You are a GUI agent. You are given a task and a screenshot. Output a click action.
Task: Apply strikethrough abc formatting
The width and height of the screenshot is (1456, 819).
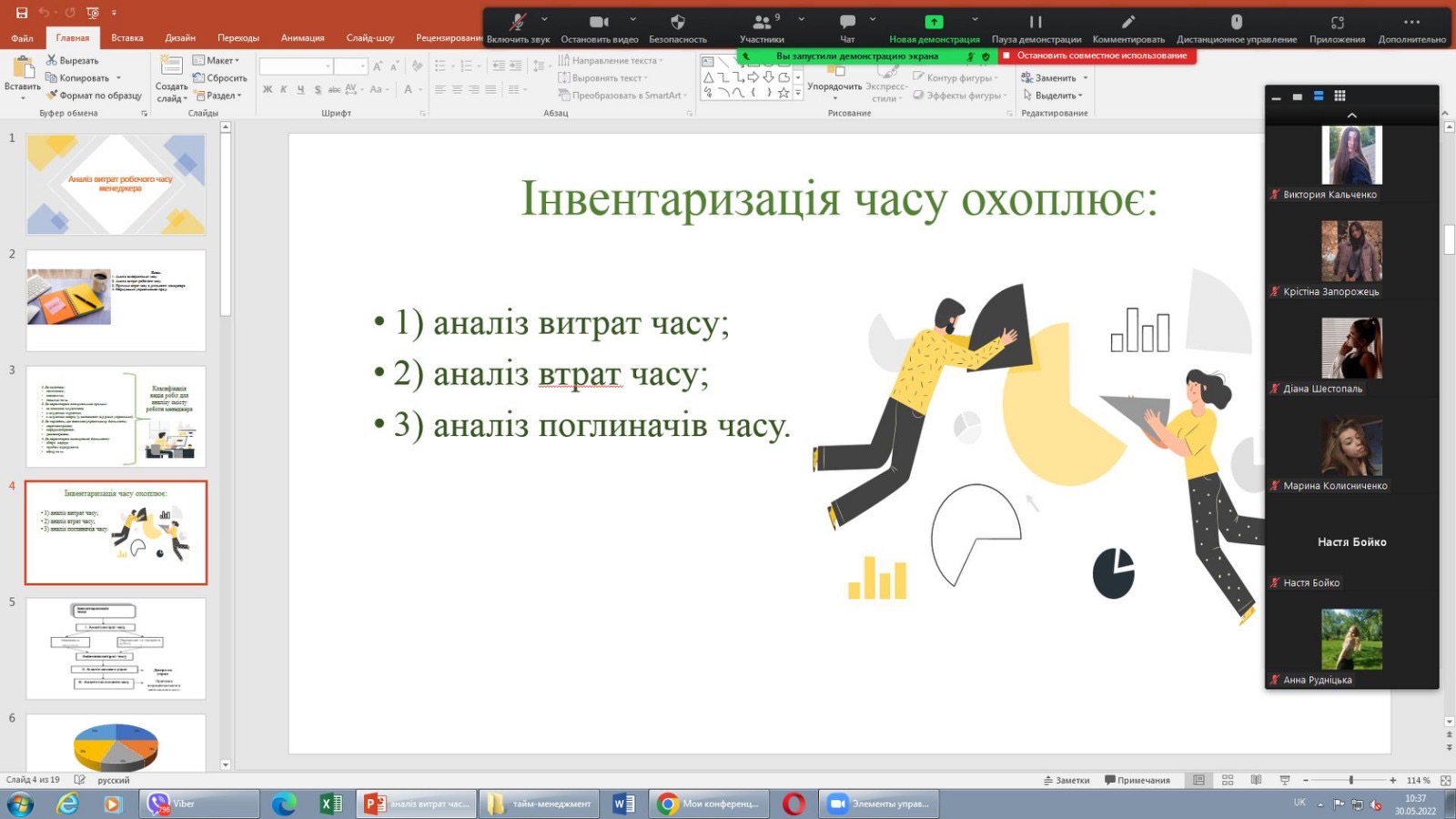[x=334, y=89]
